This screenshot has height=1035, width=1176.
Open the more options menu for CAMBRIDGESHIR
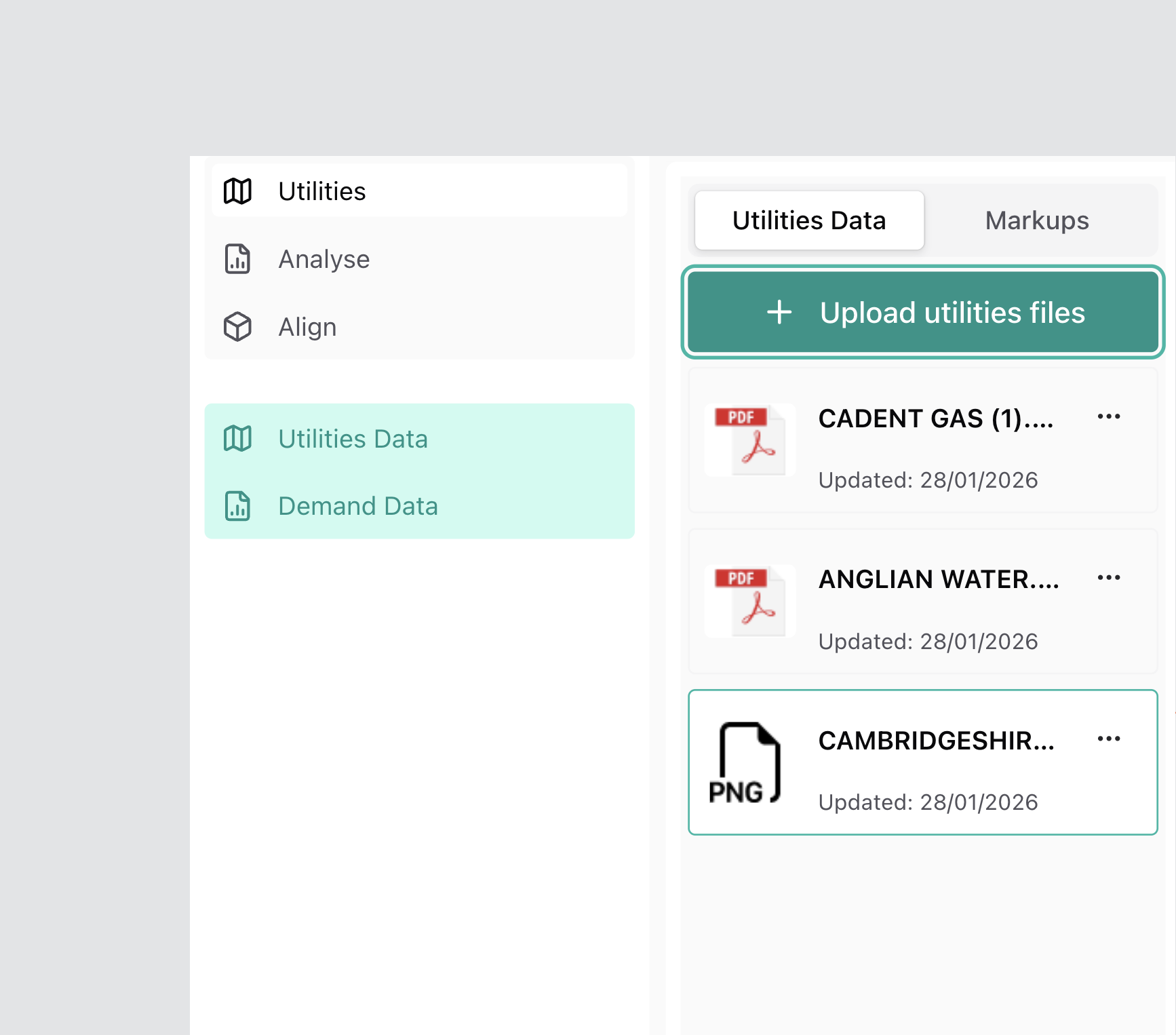1108,739
